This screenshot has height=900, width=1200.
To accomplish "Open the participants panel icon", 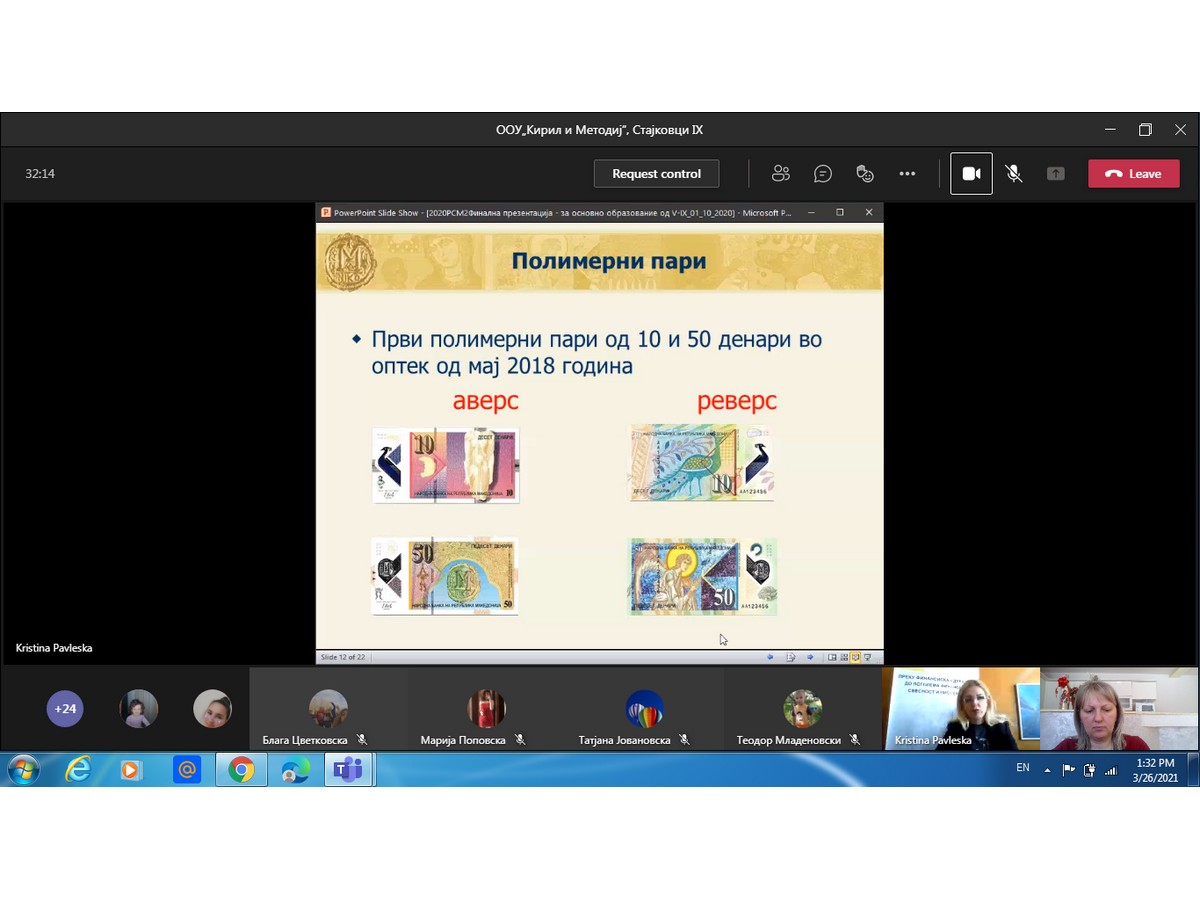I will (781, 174).
